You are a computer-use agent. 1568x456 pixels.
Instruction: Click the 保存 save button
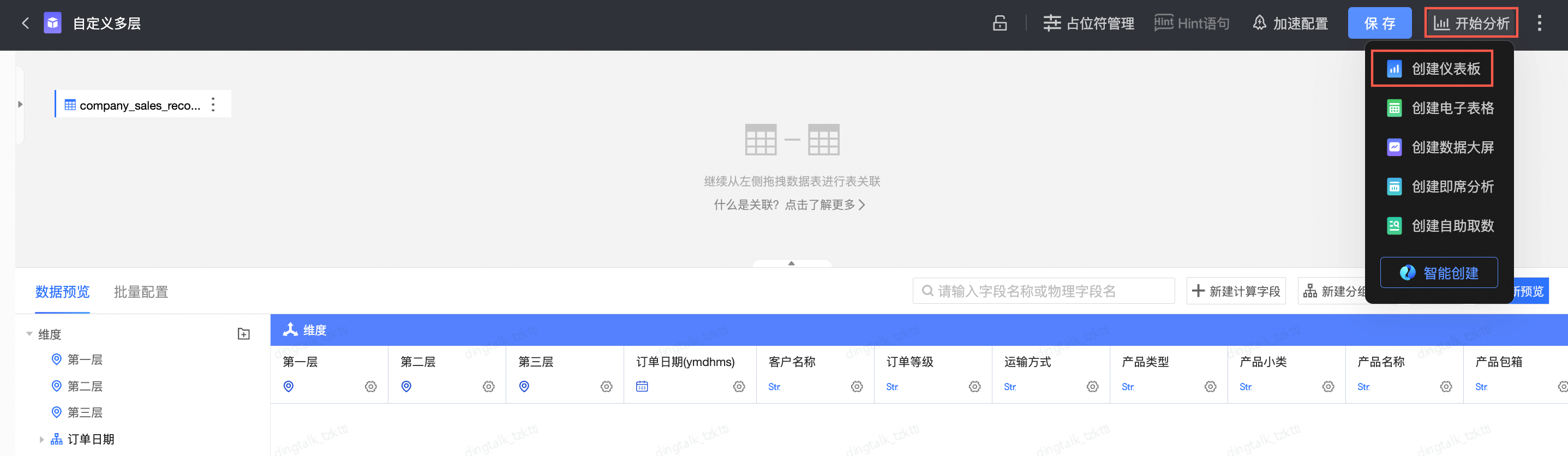1379,24
